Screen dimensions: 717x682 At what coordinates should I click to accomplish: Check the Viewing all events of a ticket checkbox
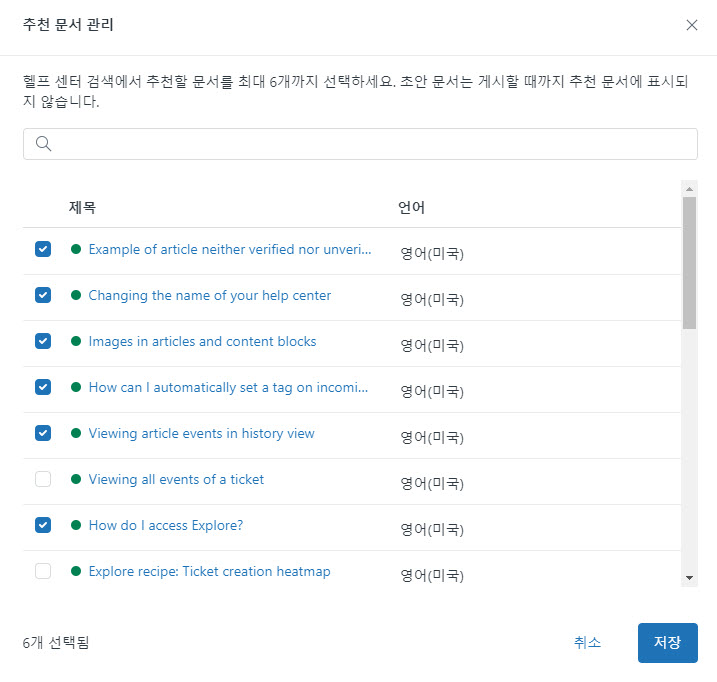43,479
